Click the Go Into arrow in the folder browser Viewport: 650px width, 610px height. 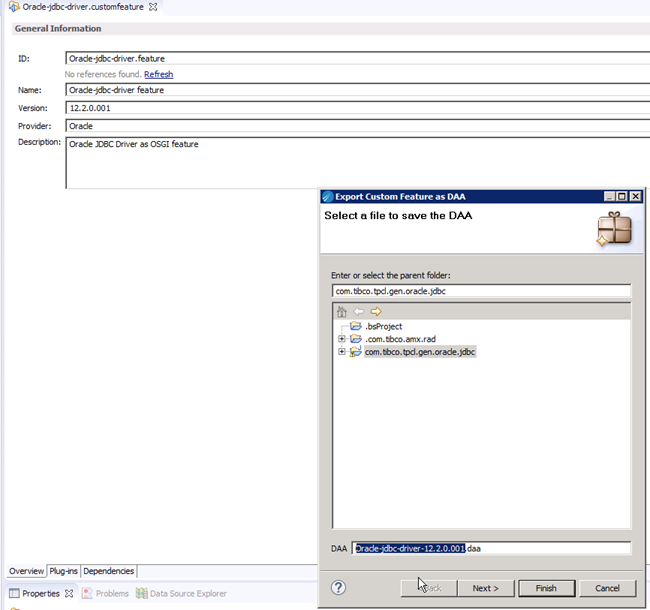coord(376,311)
